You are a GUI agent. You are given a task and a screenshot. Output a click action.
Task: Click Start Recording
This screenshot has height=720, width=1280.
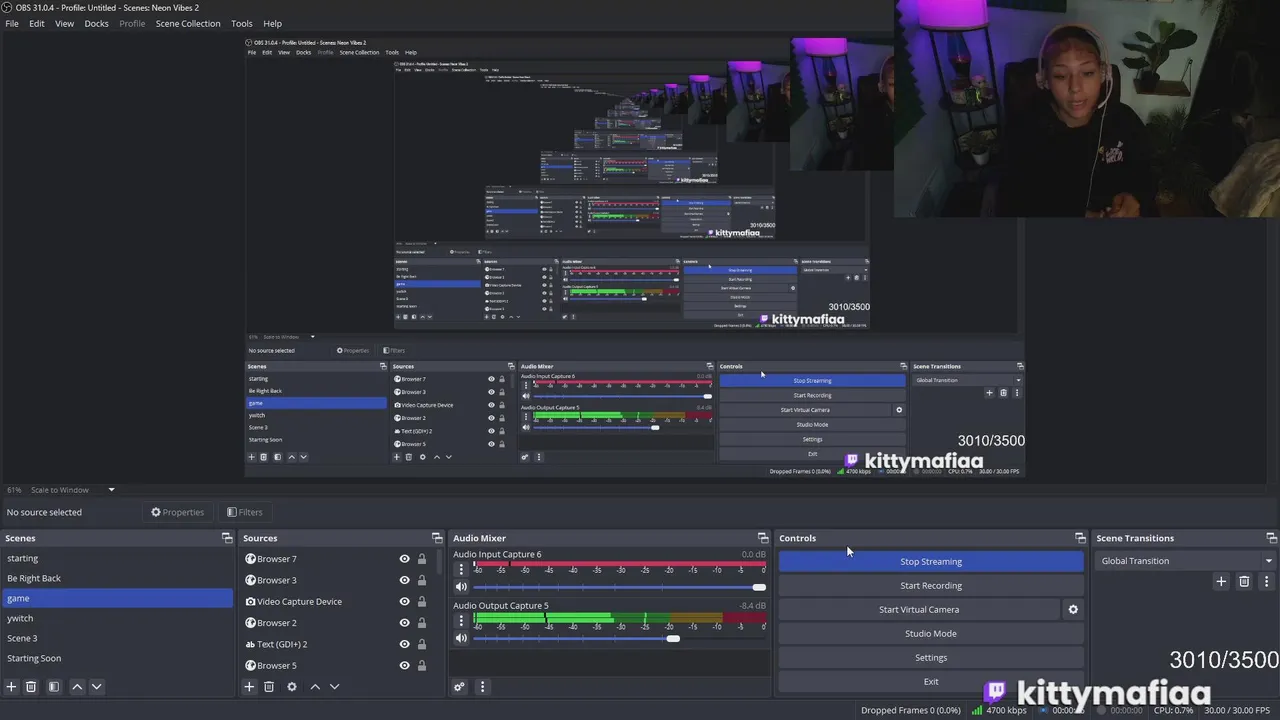(x=931, y=585)
